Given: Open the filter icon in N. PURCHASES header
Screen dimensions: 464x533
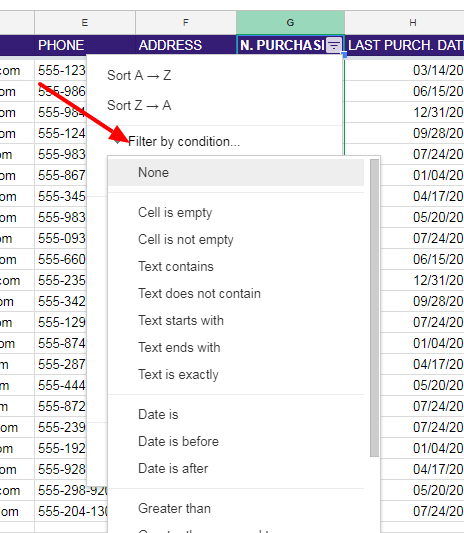Looking at the screenshot, I should pyautogui.click(x=334, y=45).
